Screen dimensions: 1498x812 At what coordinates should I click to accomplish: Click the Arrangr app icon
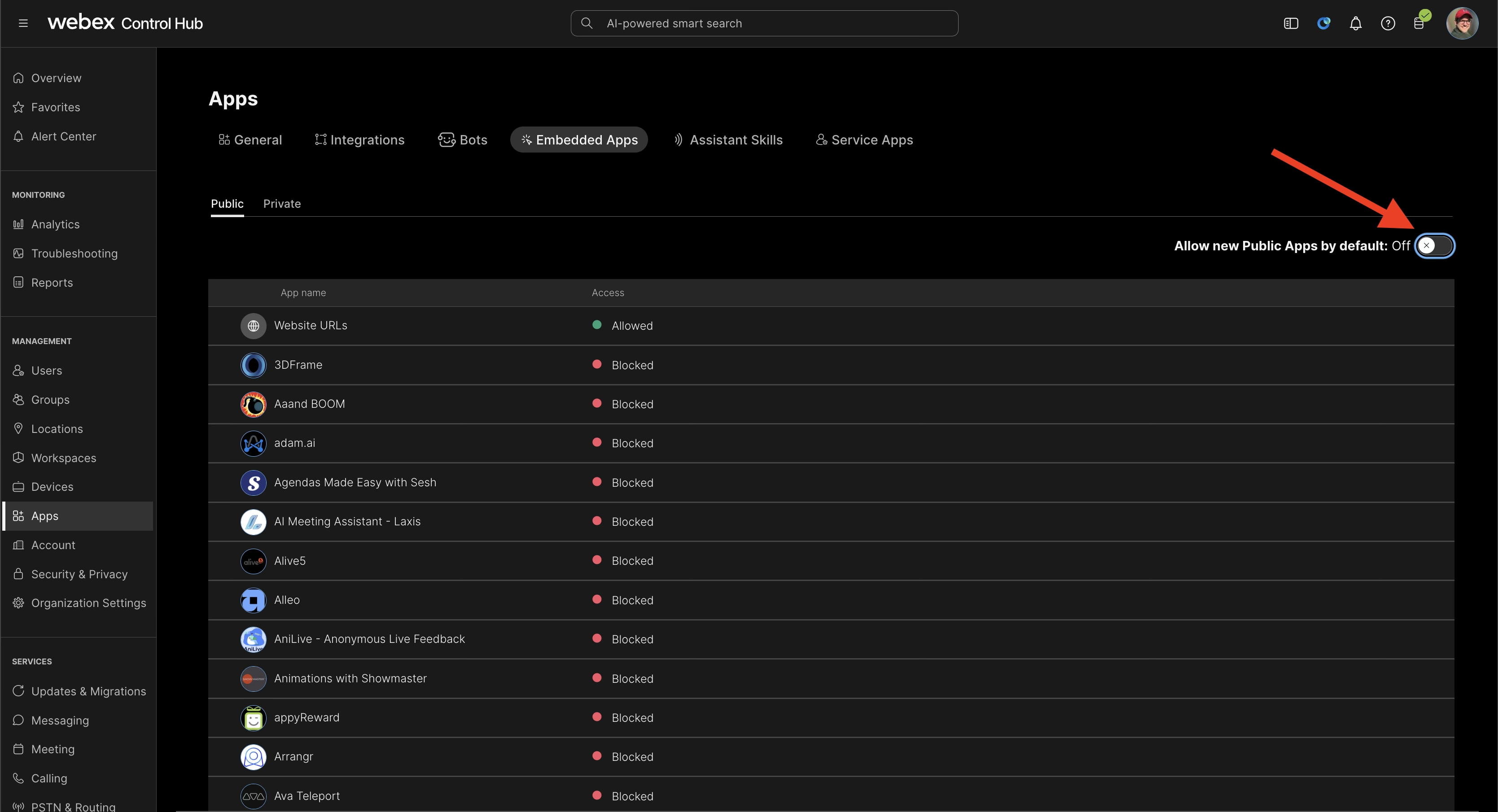(x=254, y=757)
